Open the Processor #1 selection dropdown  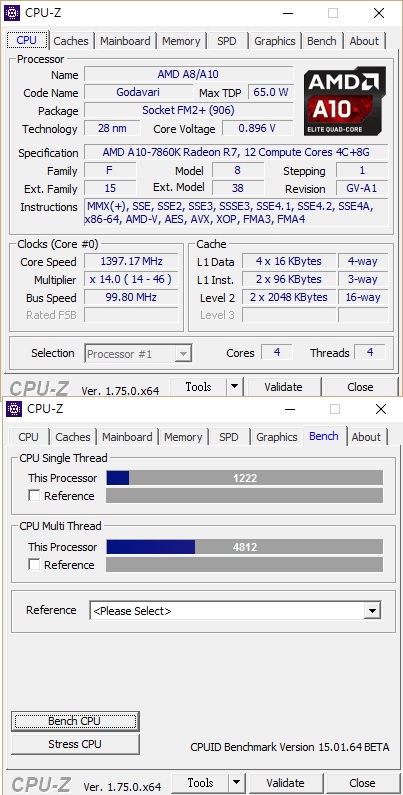point(138,353)
